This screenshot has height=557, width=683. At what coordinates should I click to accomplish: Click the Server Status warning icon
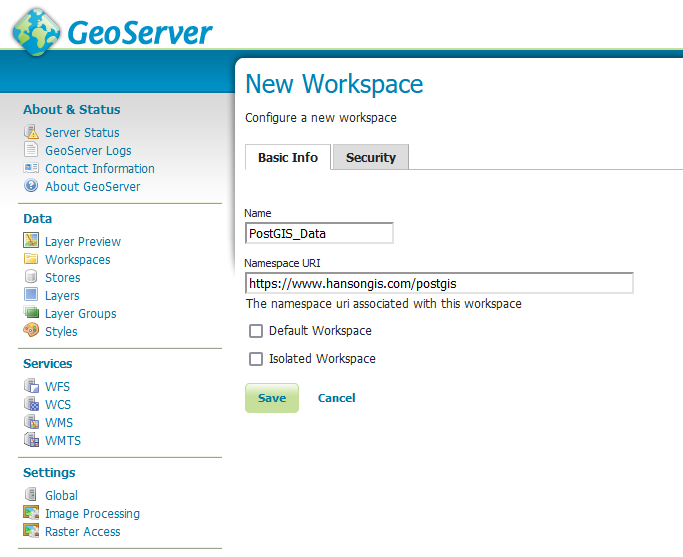point(31,132)
